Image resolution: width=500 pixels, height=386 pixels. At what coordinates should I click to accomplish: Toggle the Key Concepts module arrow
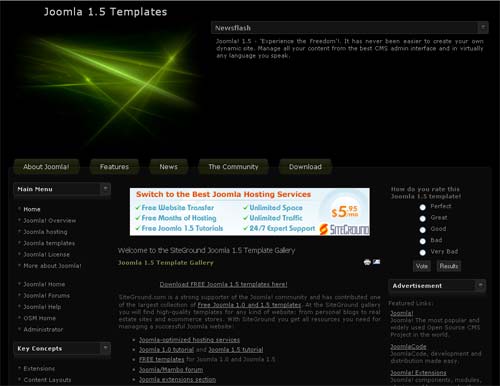[105, 348]
